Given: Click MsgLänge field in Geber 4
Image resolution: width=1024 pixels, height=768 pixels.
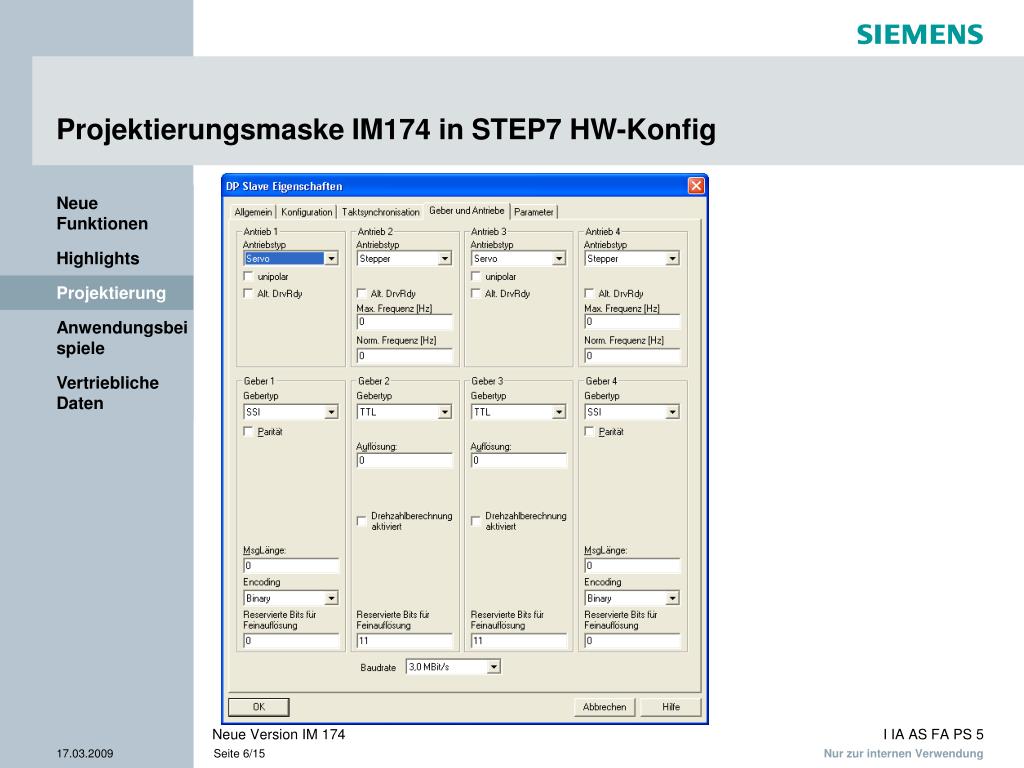Looking at the screenshot, I should coord(632,566).
